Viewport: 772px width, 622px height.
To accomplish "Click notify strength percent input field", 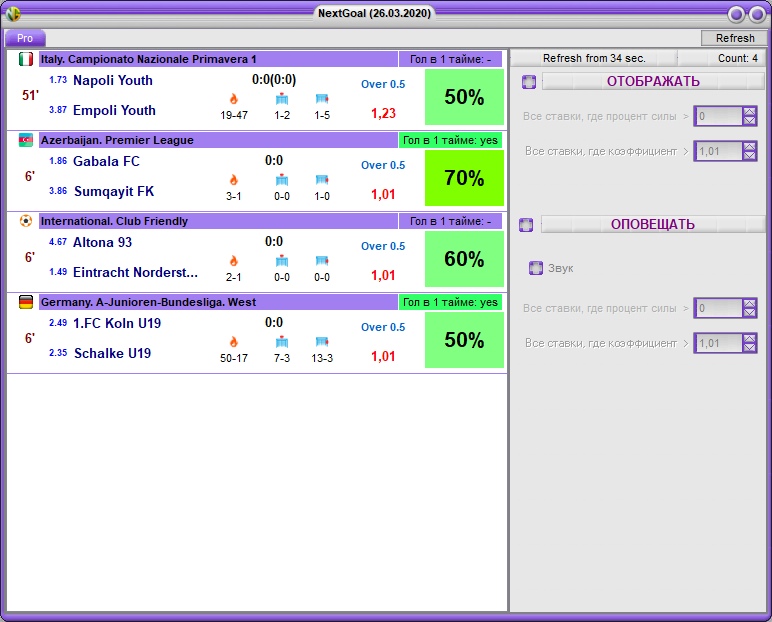I will pos(718,308).
